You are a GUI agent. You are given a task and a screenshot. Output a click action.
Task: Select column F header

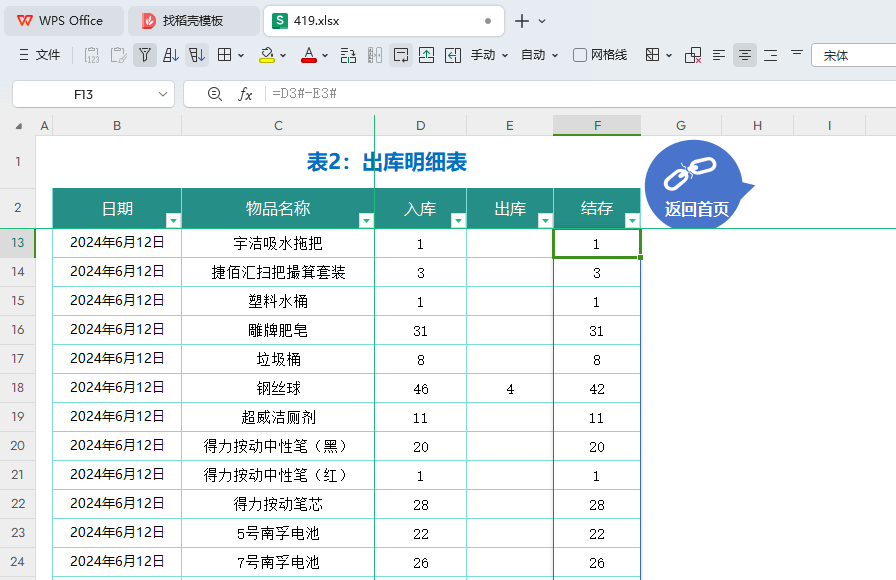click(x=597, y=126)
